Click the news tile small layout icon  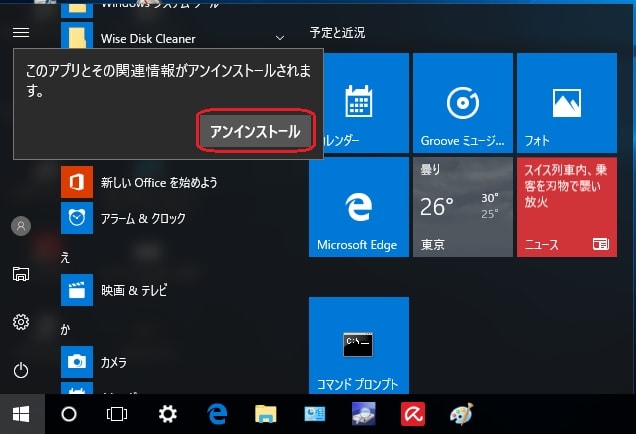(x=601, y=244)
